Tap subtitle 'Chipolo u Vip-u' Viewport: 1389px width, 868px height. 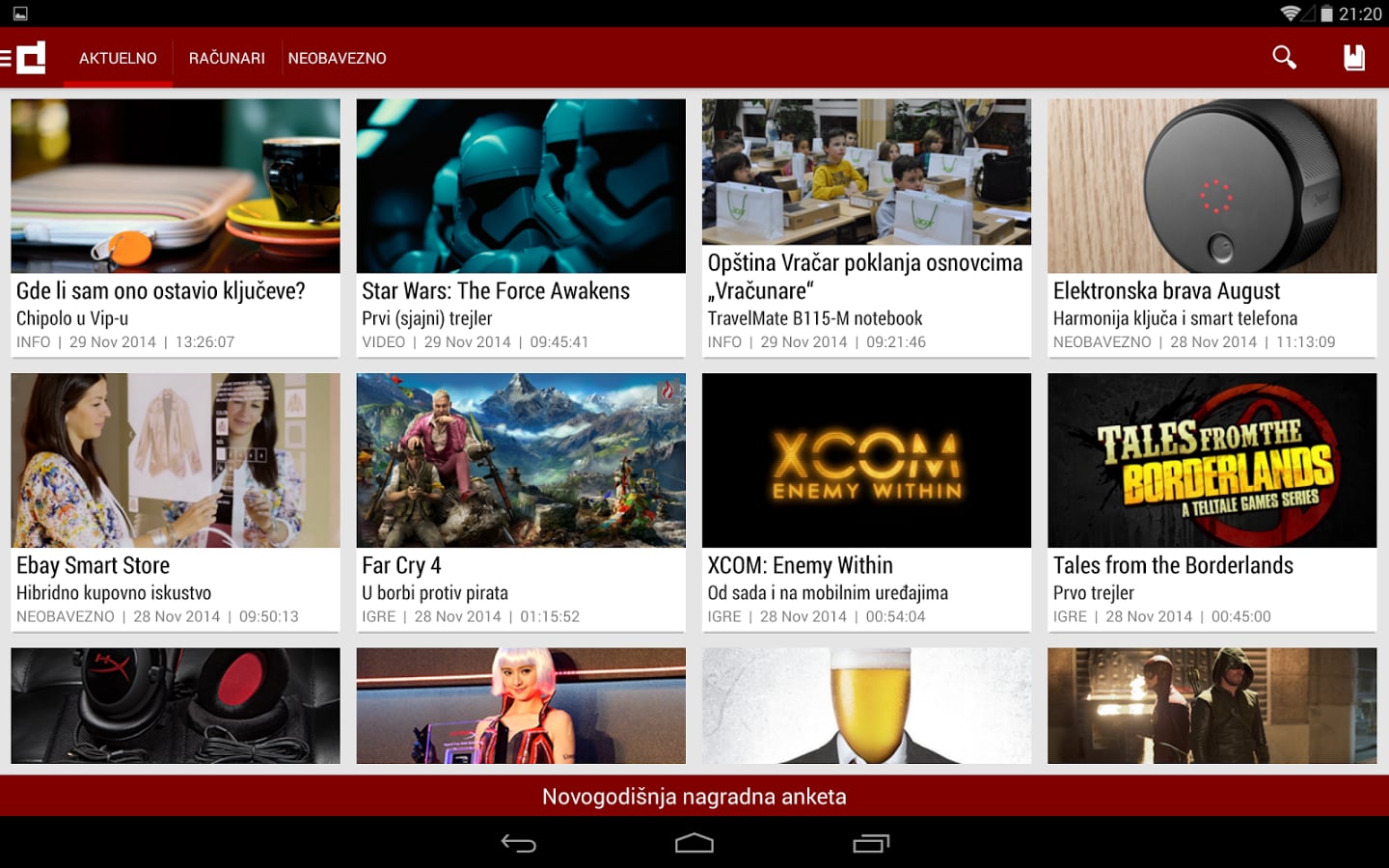(x=72, y=318)
